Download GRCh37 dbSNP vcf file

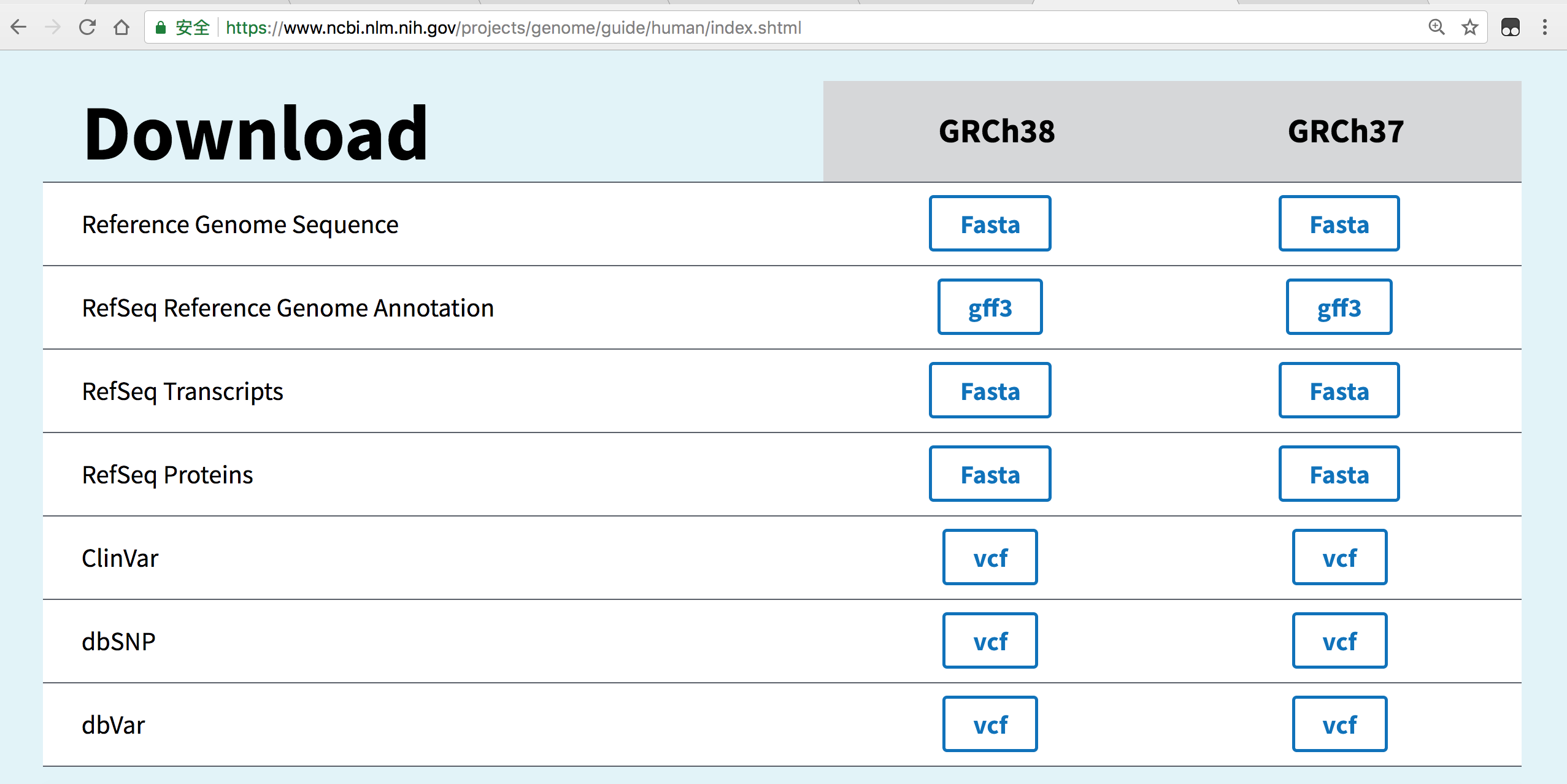(x=1339, y=641)
